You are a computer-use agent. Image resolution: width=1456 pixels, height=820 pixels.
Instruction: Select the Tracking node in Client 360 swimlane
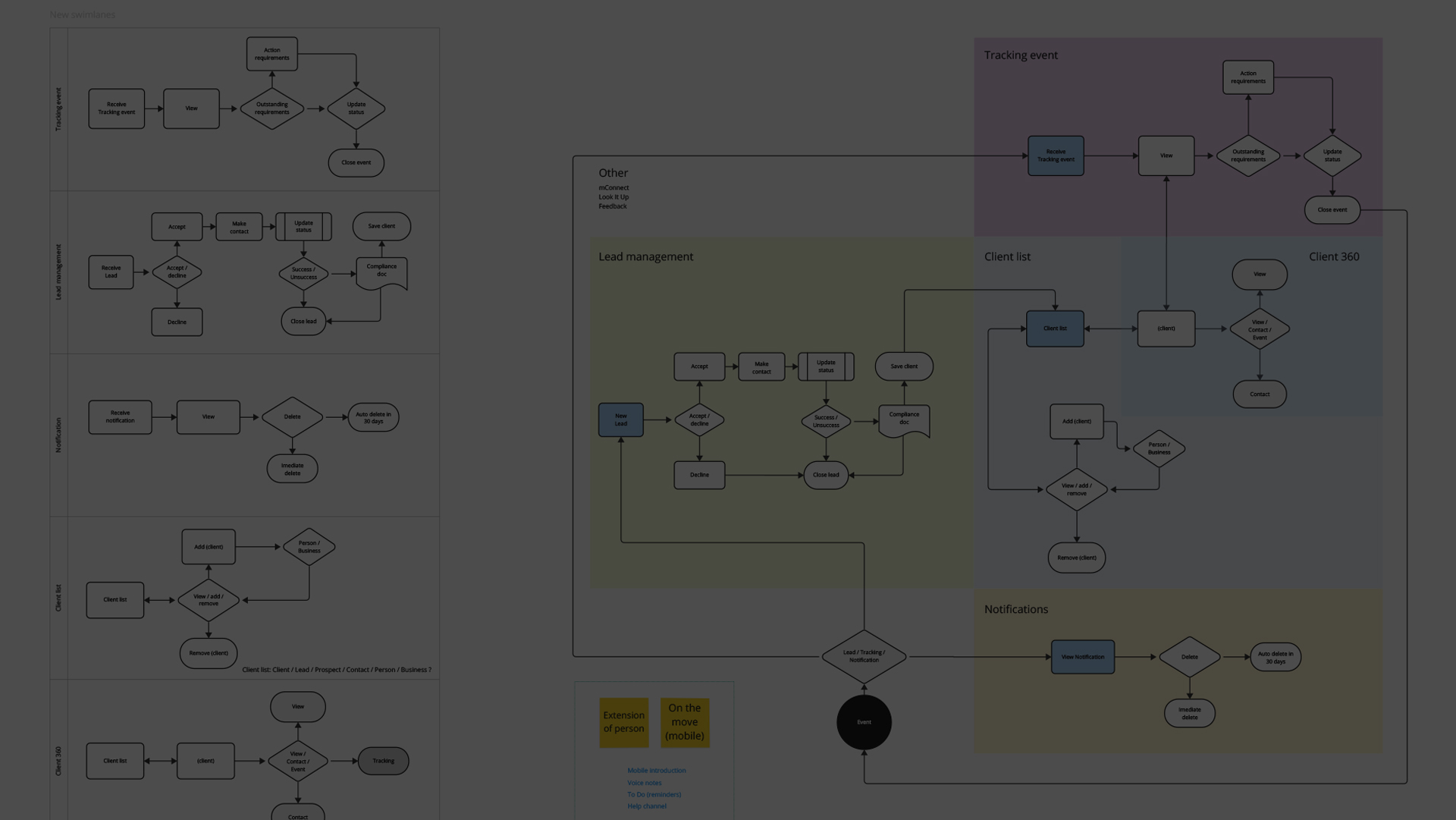click(383, 761)
